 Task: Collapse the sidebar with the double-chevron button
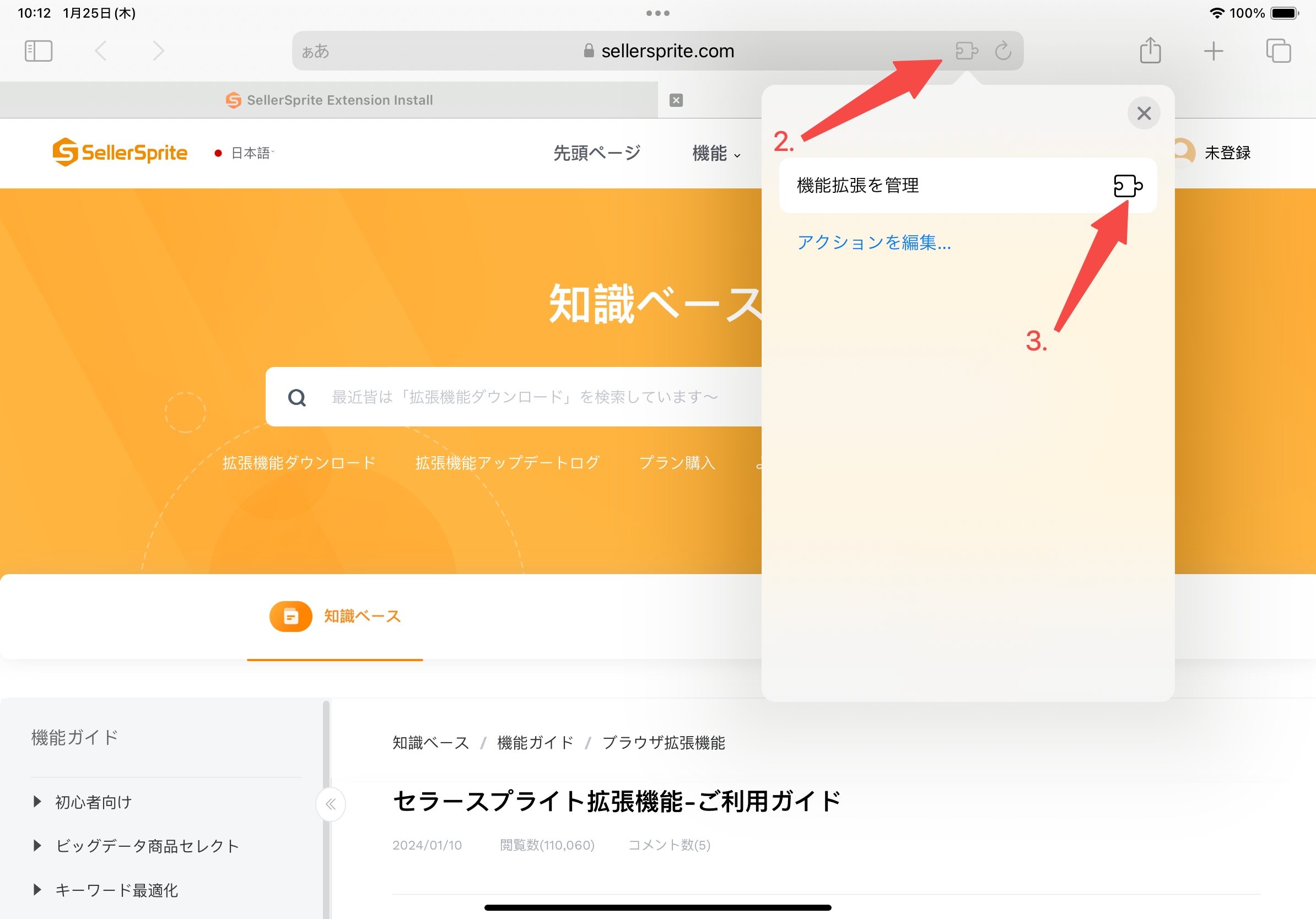(331, 804)
